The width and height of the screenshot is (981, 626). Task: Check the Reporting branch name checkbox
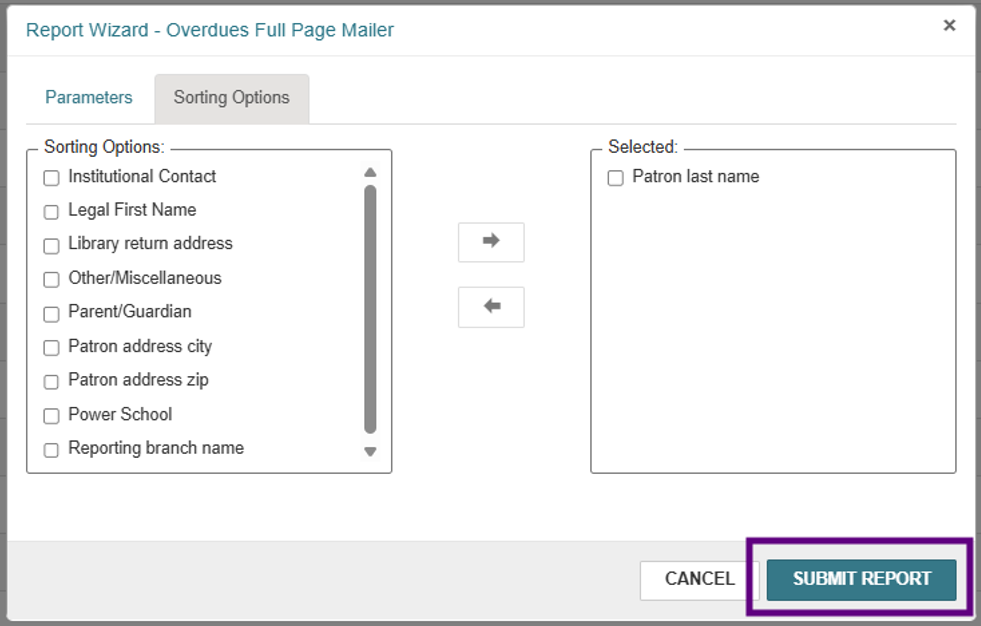point(51,450)
